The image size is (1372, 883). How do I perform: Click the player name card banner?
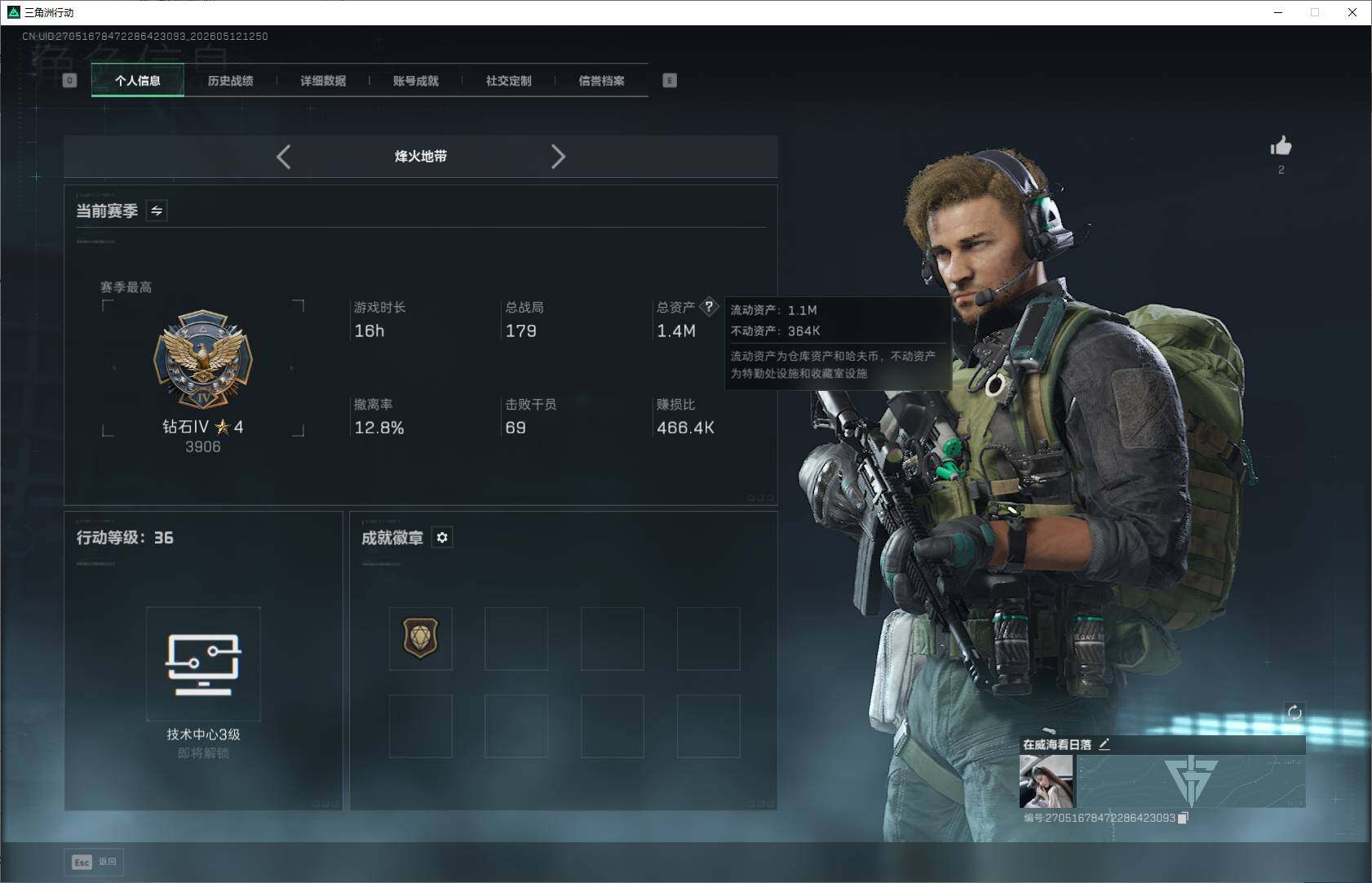point(1191,781)
